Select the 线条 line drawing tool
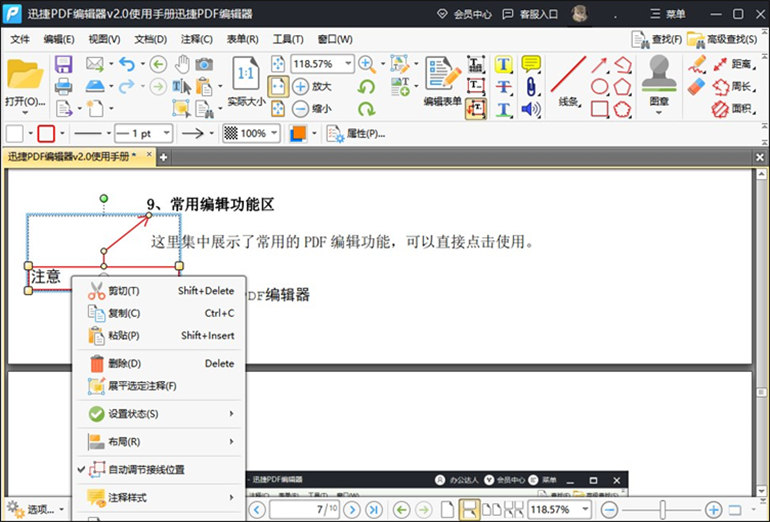 tap(569, 81)
